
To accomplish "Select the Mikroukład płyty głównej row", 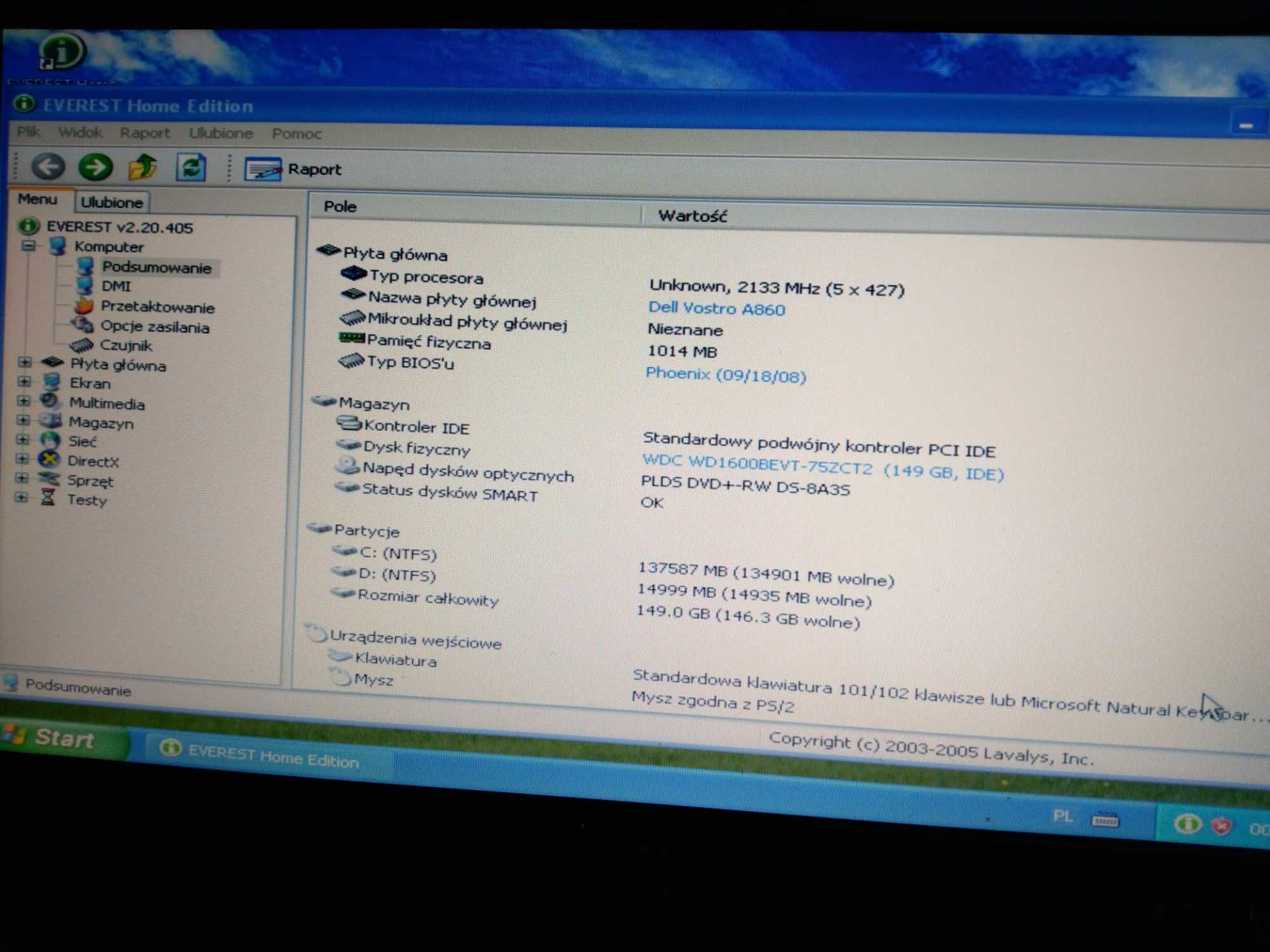I will point(467,322).
